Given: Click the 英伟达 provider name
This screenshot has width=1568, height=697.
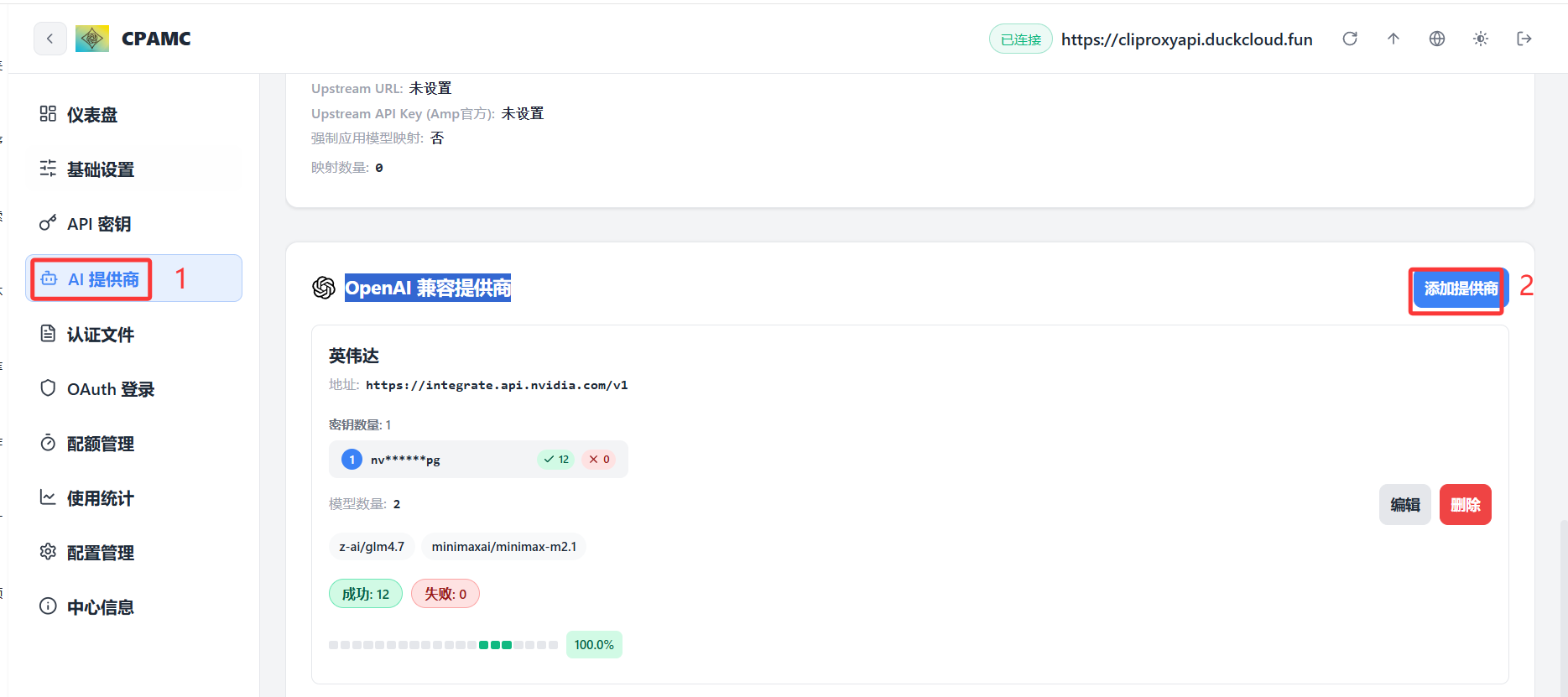Looking at the screenshot, I should 354,356.
